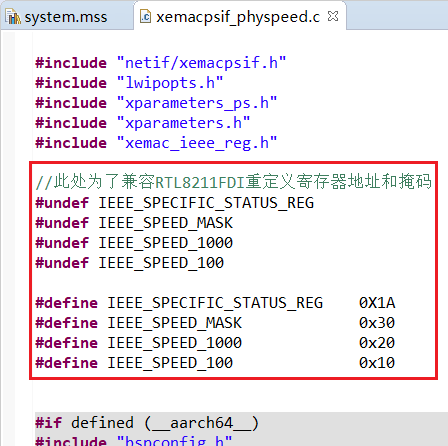Click the include line for netif/xemacpsif.h
Image resolution: width=448 pixels, height=446 pixels.
[161, 63]
